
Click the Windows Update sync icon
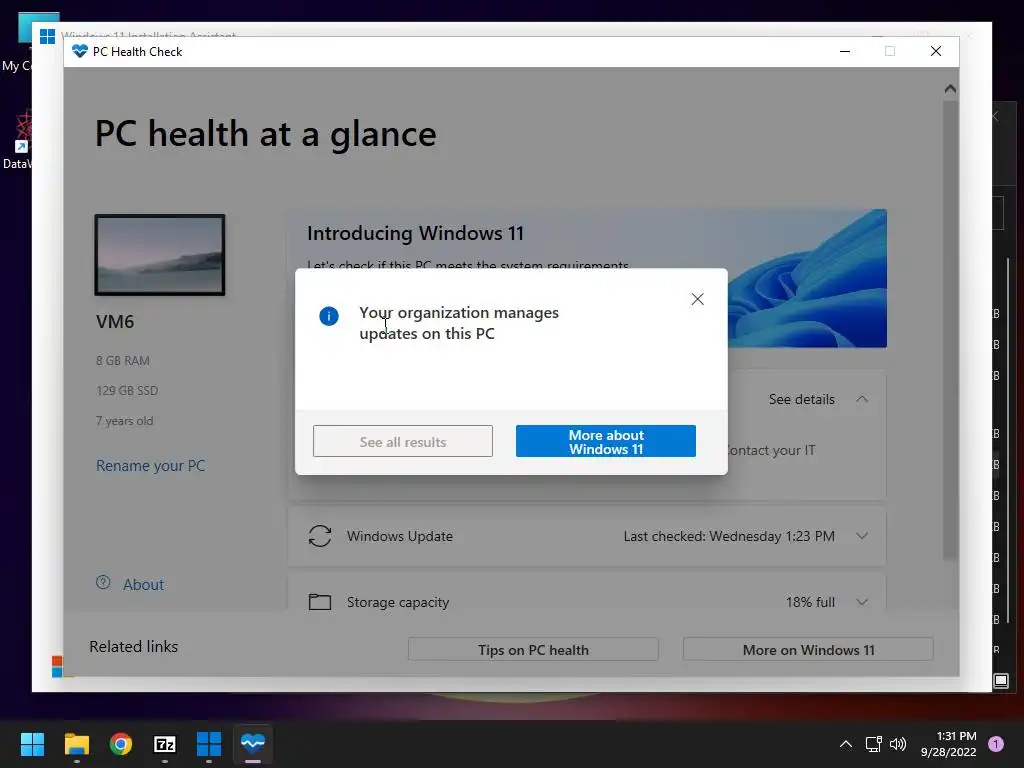[x=320, y=536]
